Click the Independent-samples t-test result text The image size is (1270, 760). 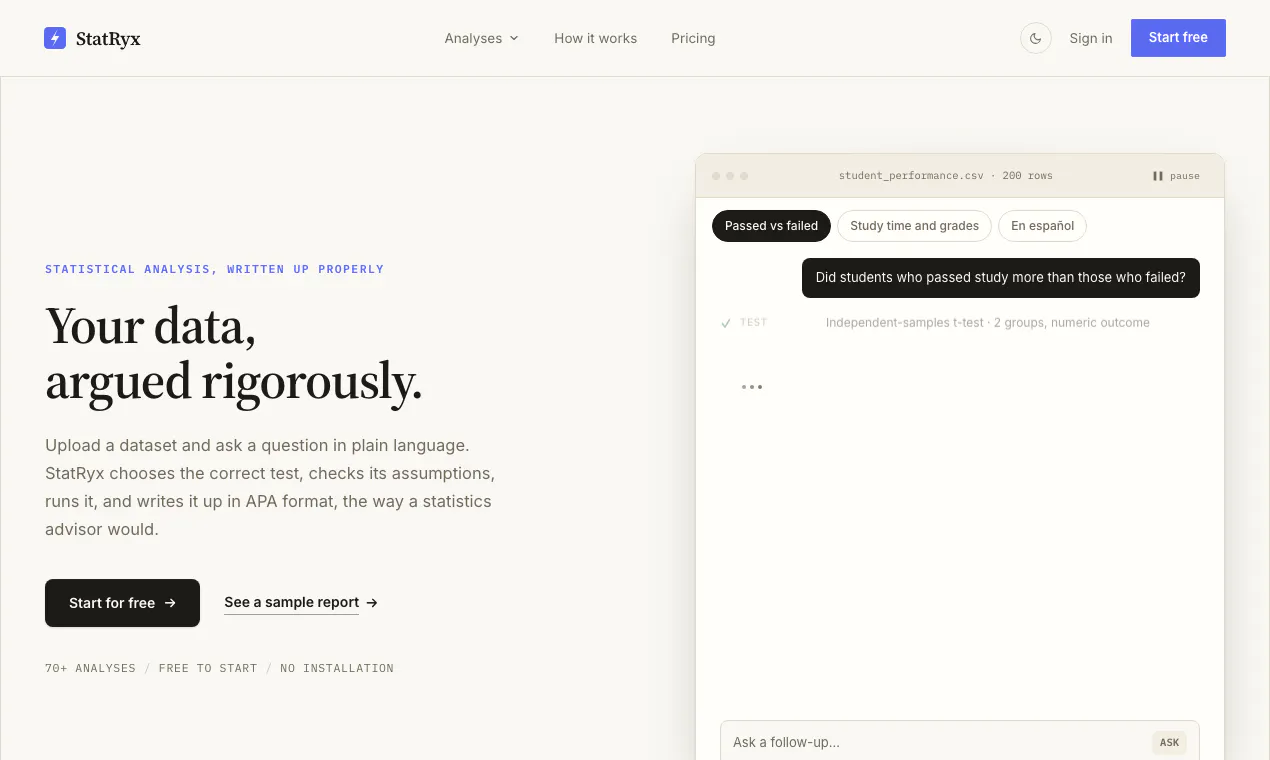click(988, 323)
